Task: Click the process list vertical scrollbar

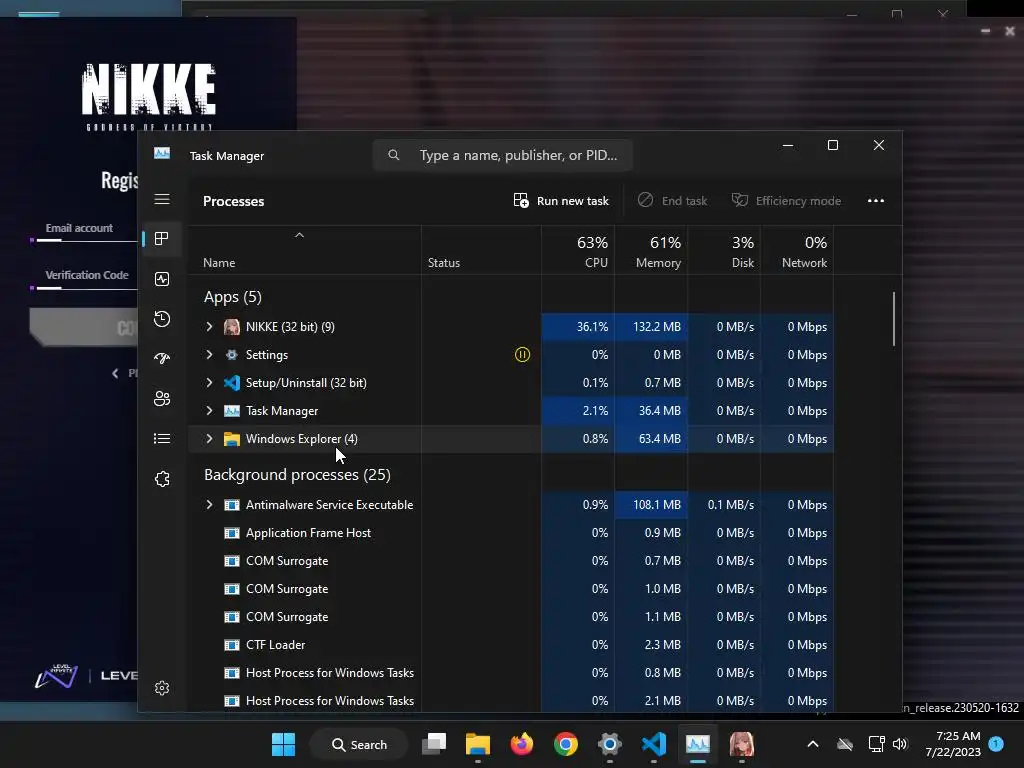Action: [x=894, y=319]
